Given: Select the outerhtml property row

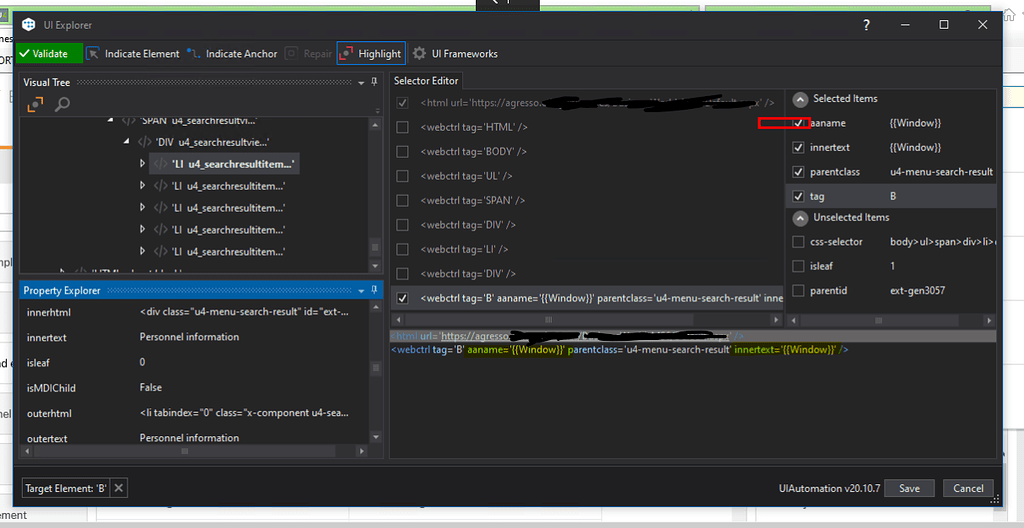Looking at the screenshot, I should coord(195,413).
